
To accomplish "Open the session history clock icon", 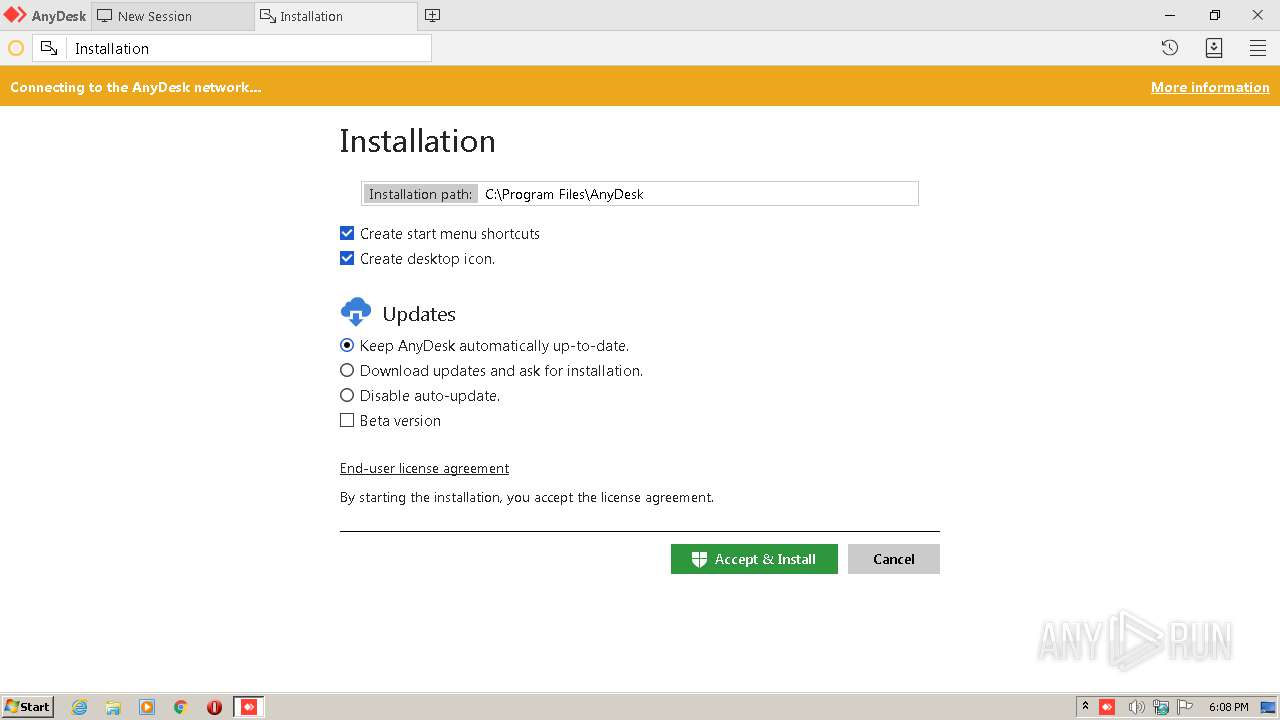I will tap(1169, 48).
